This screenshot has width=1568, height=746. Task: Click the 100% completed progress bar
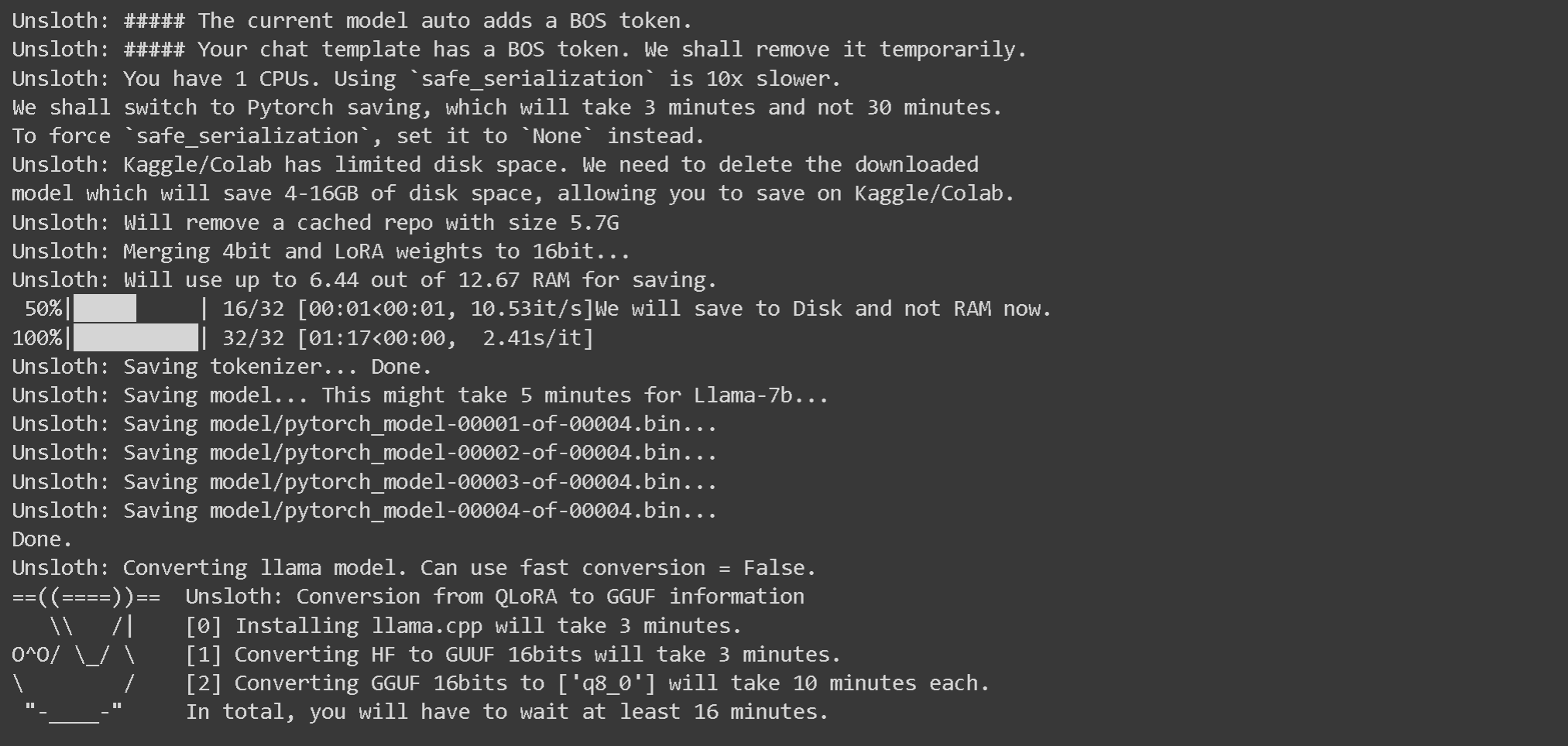click(x=137, y=338)
